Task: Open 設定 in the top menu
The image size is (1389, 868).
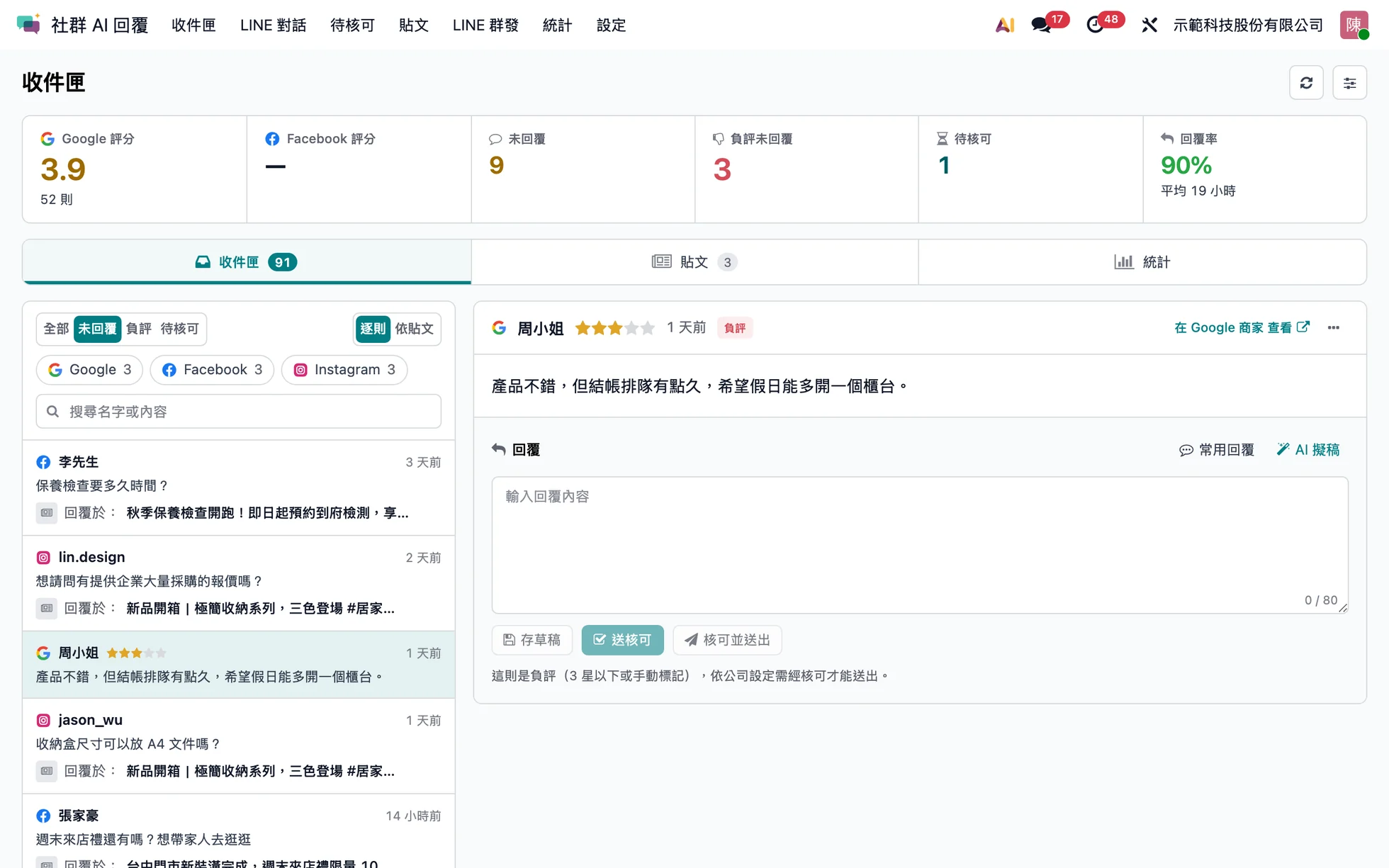Action: (x=611, y=26)
